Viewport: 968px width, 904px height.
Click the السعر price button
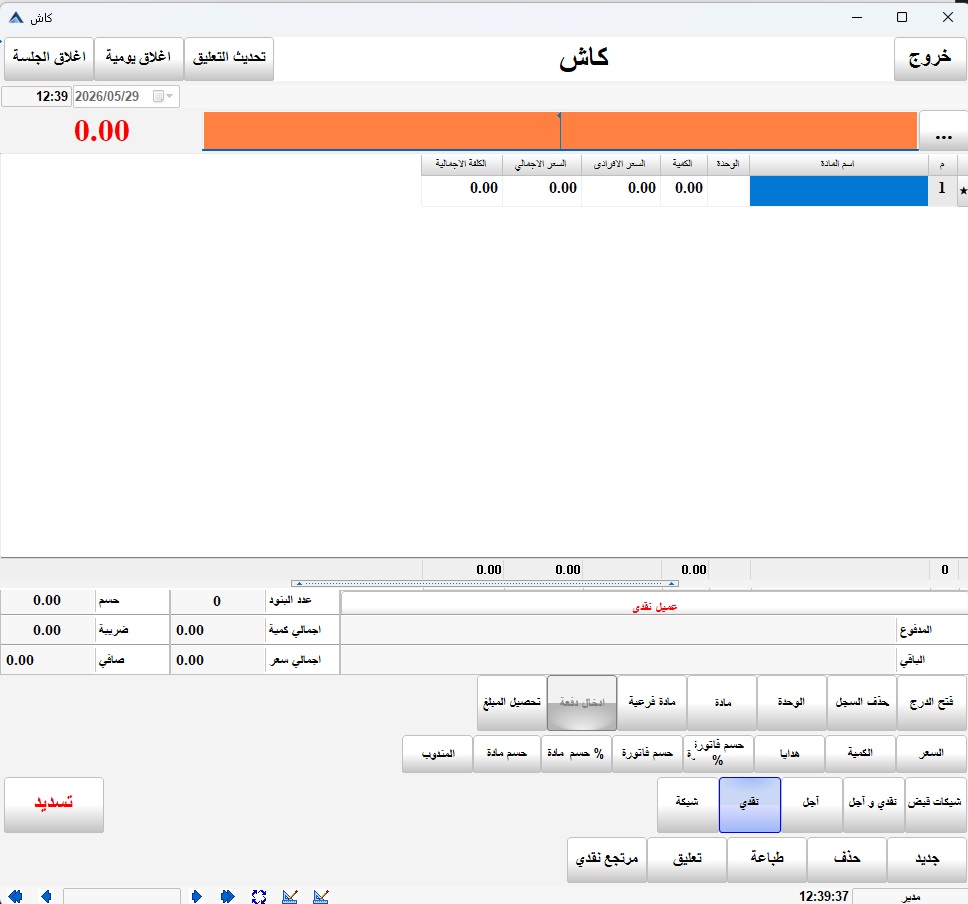(931, 754)
